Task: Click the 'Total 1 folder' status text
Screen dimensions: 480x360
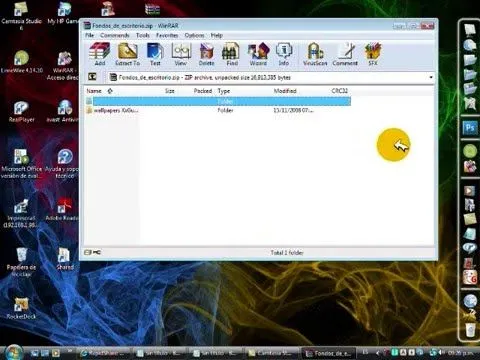Action: click(287, 253)
